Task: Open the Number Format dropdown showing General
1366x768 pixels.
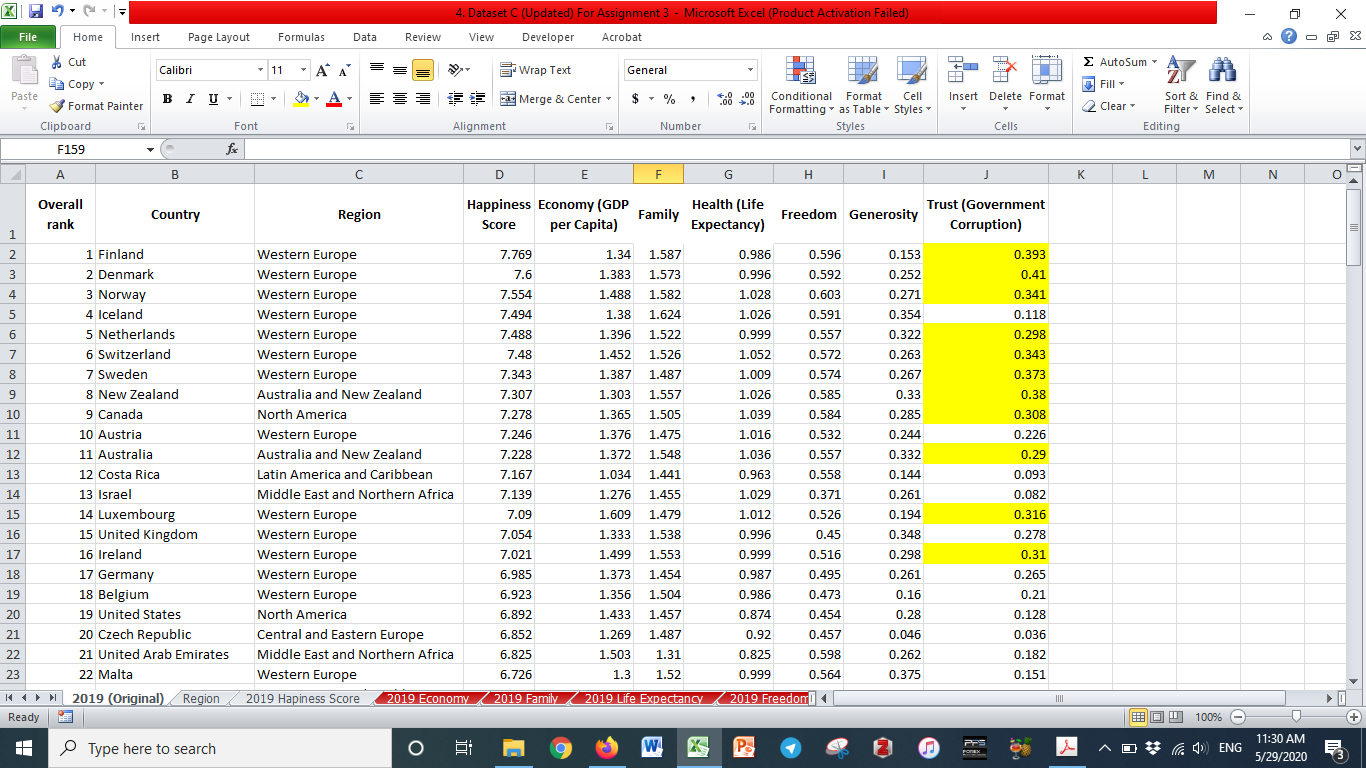Action: [751, 70]
